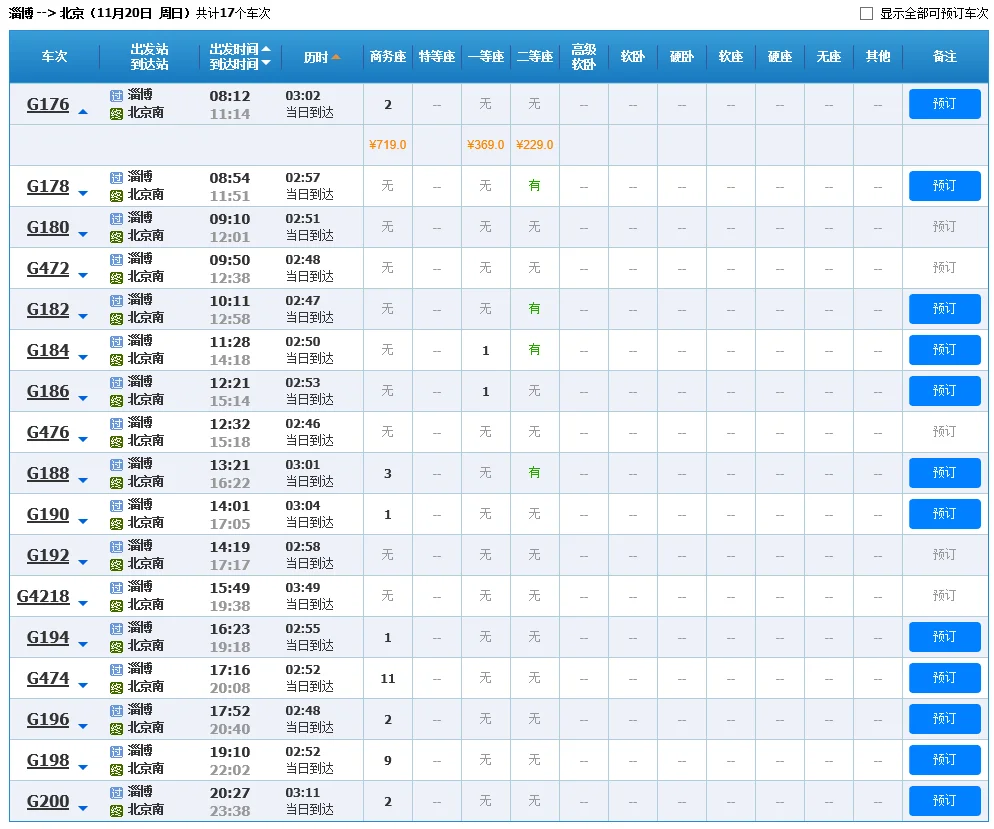
Task: Click the 过 station icon in the G184 row
Action: click(116, 341)
